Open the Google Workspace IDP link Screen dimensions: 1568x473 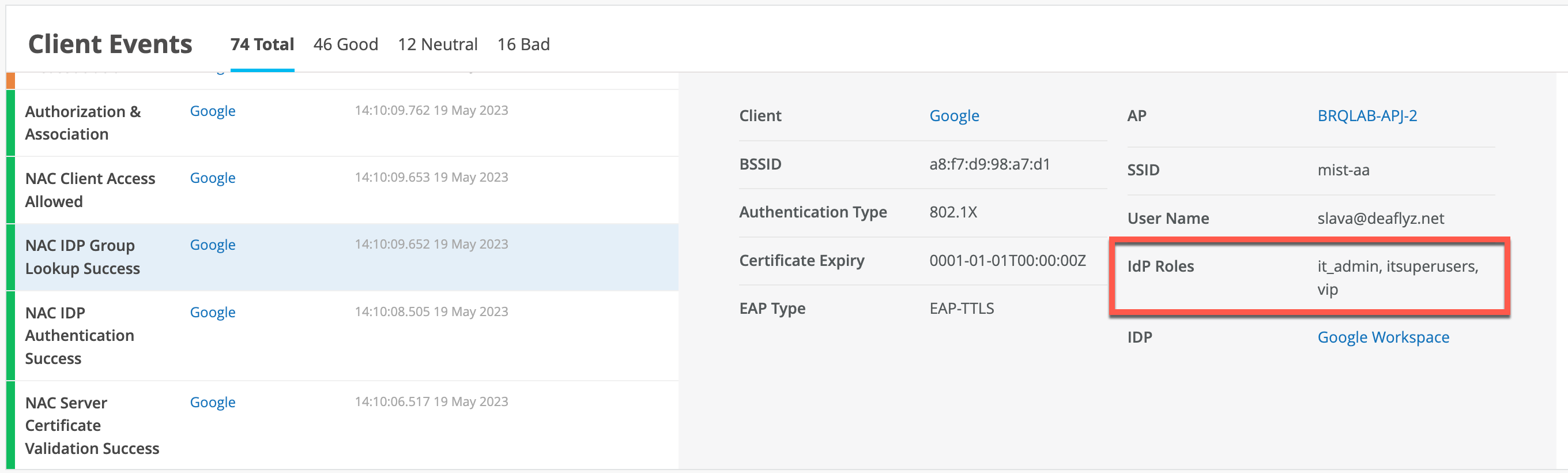[1383, 337]
